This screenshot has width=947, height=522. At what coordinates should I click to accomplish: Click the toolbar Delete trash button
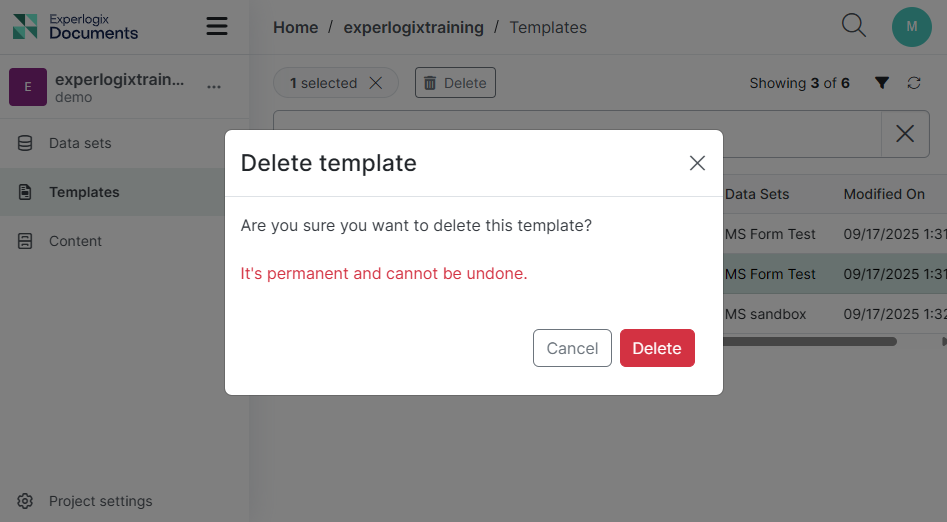click(x=455, y=83)
